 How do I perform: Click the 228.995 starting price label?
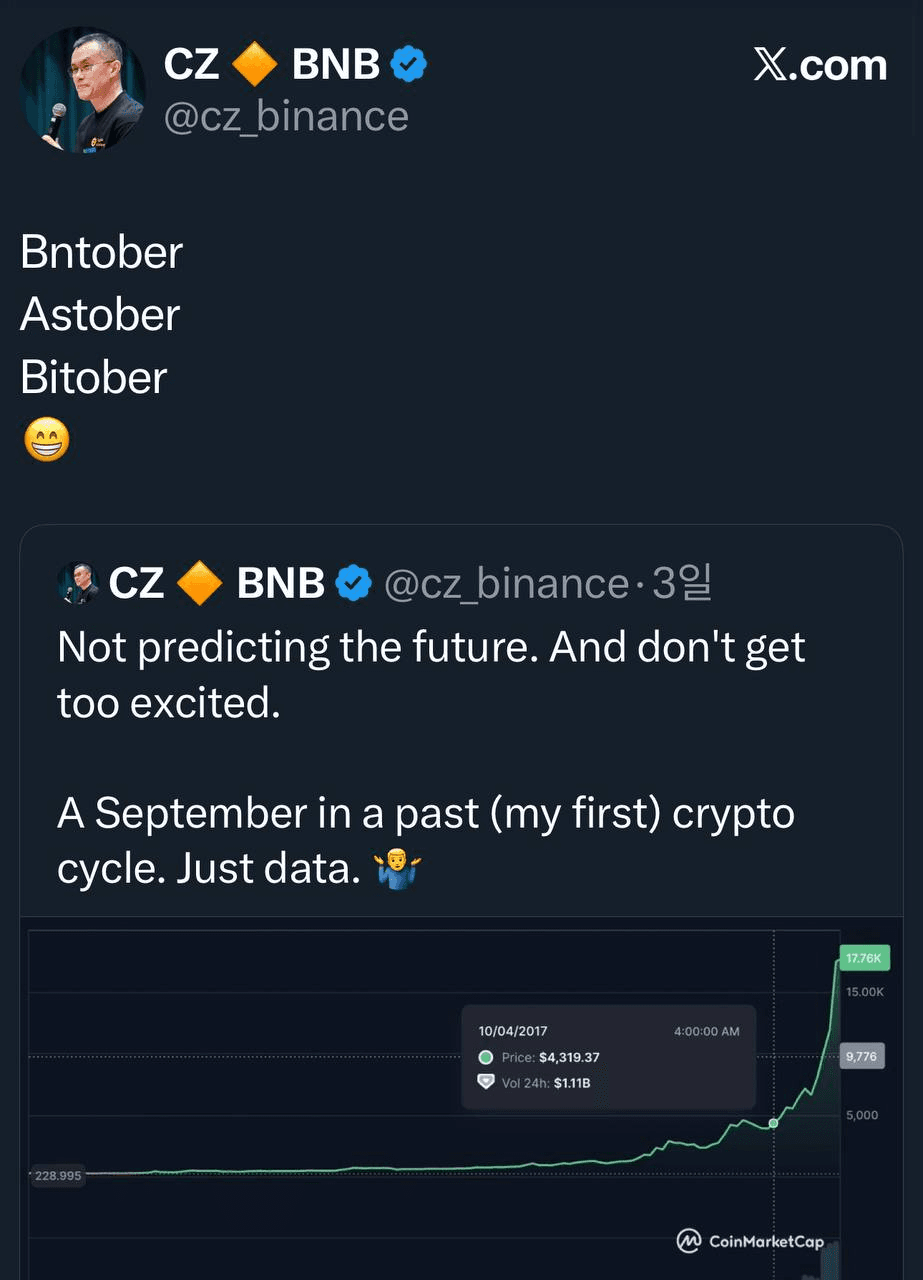pos(58,1176)
